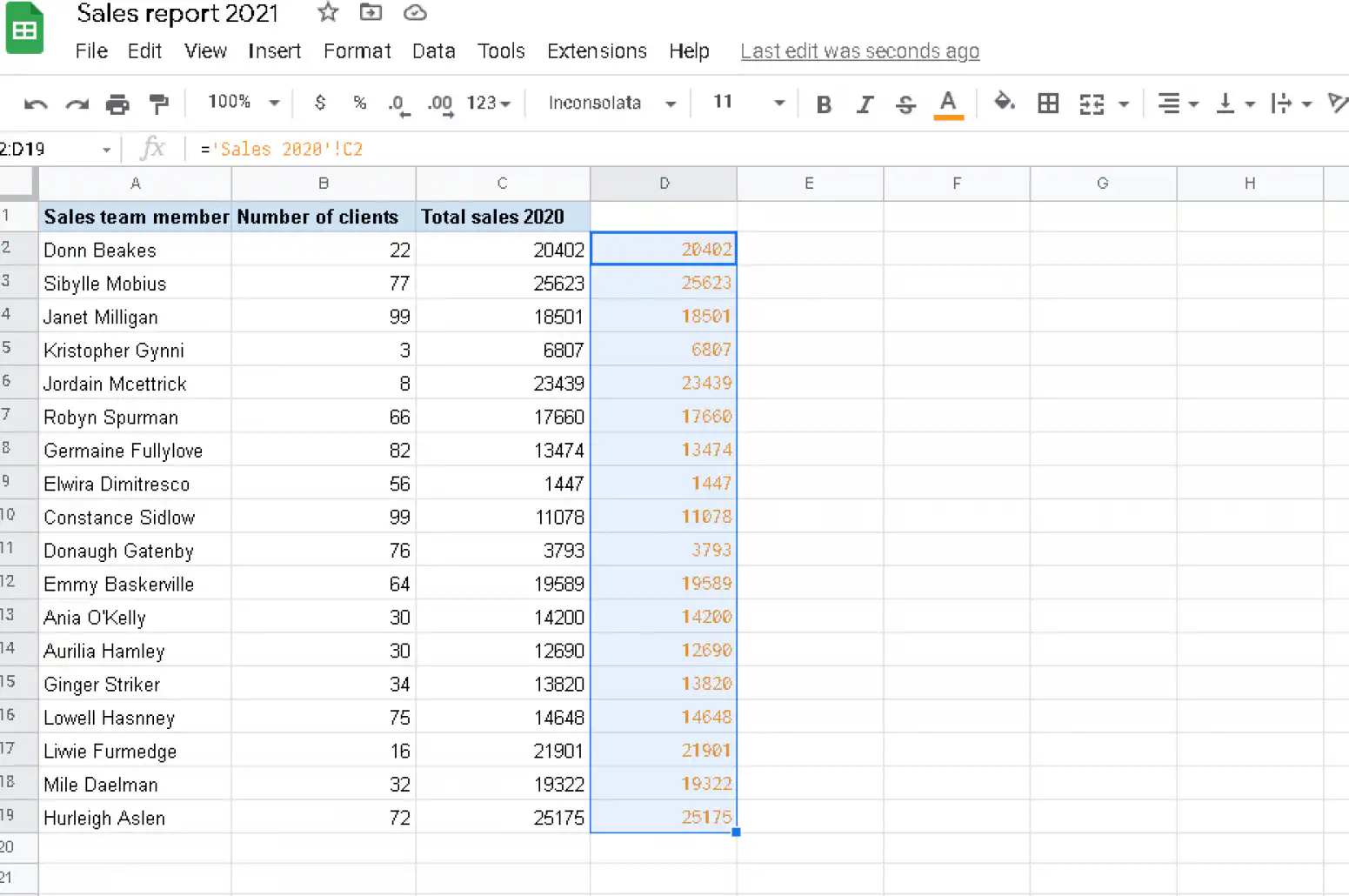The width and height of the screenshot is (1349, 896).
Task: Open the fill color picker
Action: pyautogui.click(x=1005, y=103)
